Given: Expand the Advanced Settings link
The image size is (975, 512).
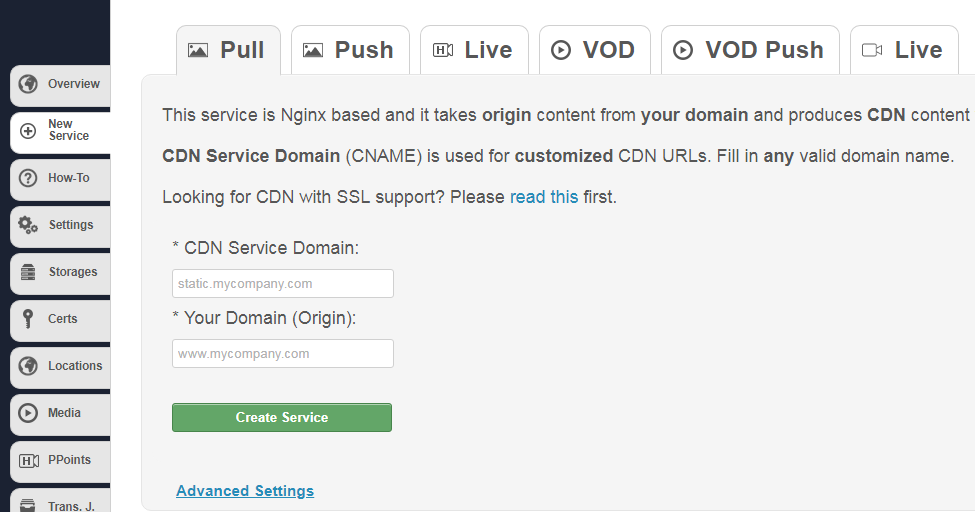Looking at the screenshot, I should click(245, 491).
